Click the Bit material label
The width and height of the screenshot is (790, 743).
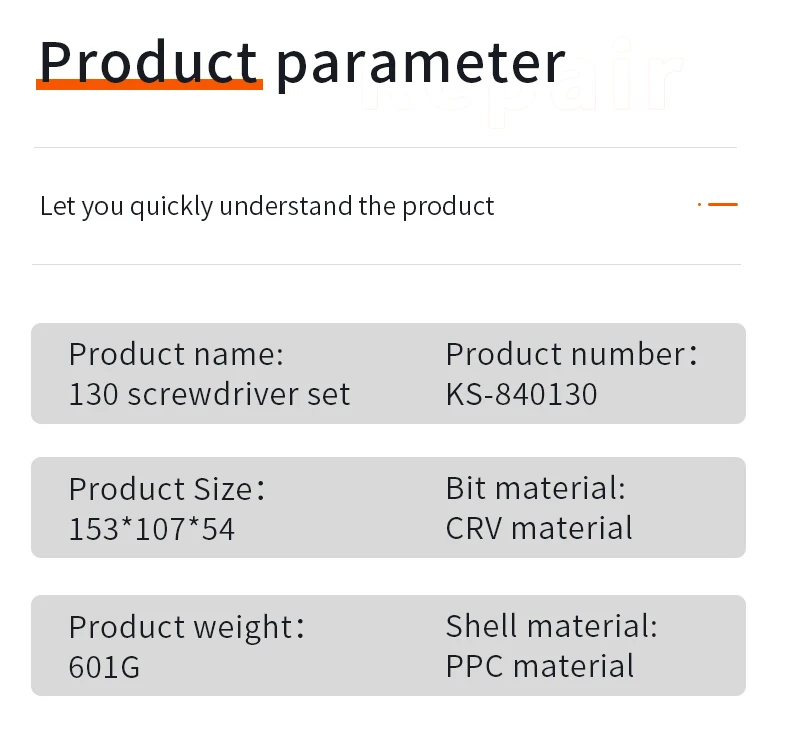(536, 488)
